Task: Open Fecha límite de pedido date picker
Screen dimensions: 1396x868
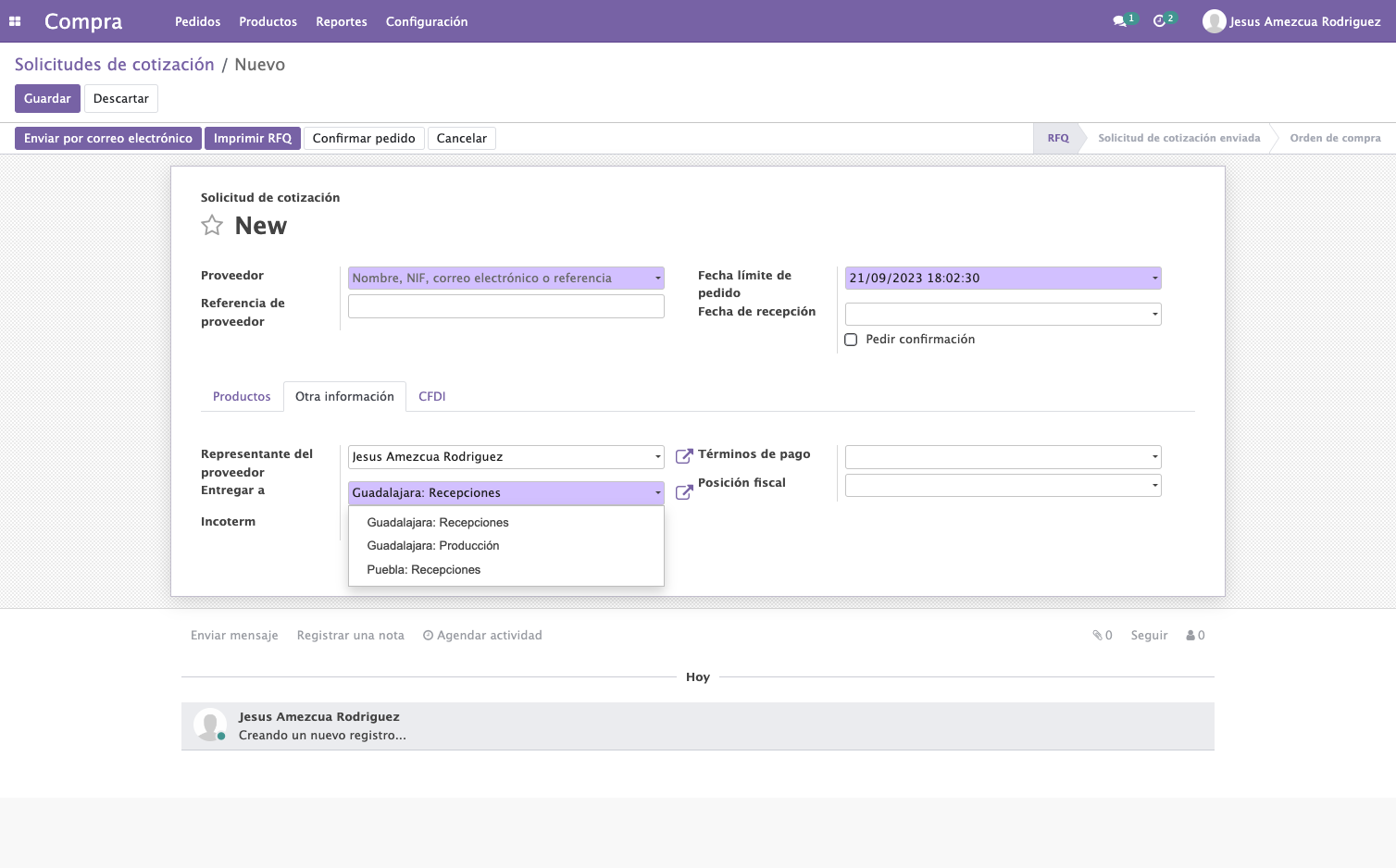Action: tap(1003, 278)
